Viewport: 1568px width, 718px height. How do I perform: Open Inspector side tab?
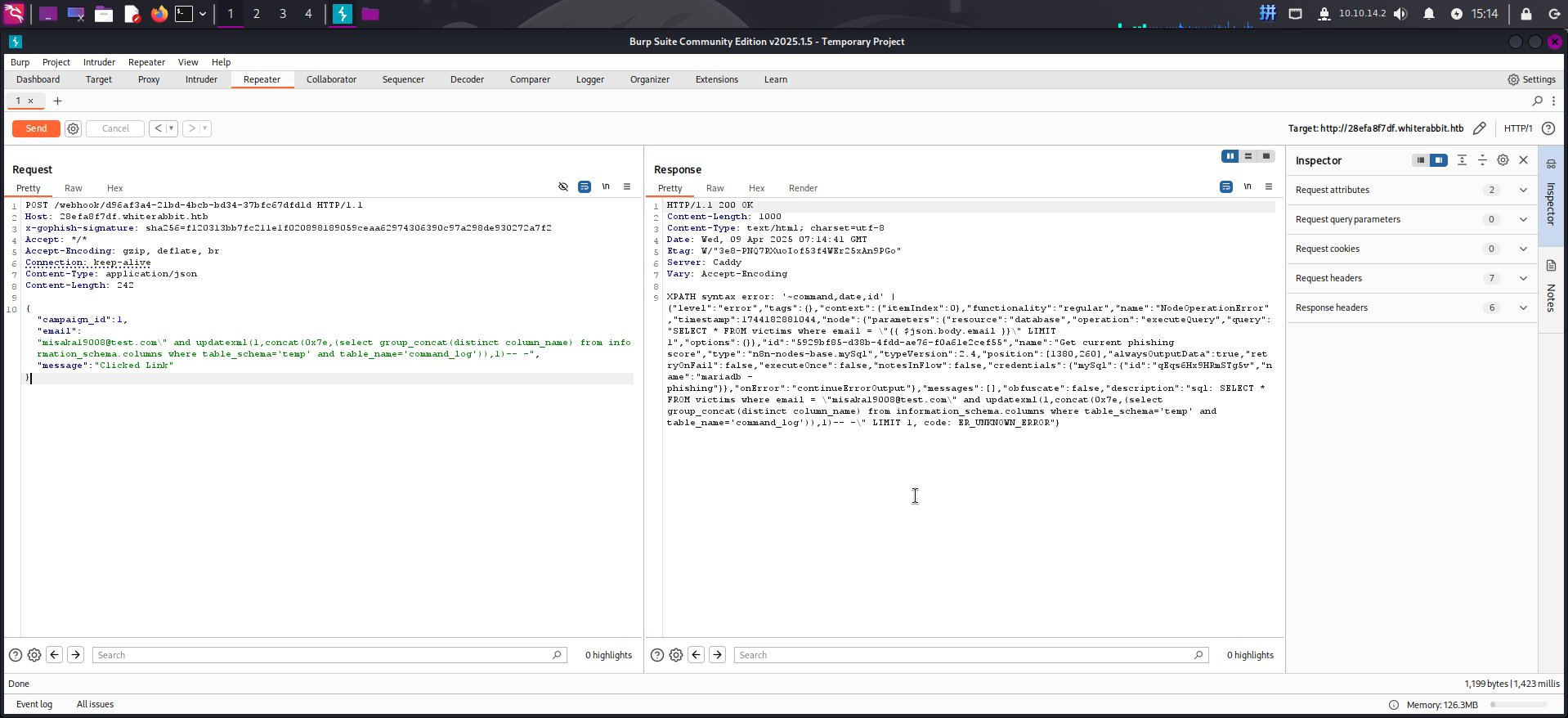[x=1551, y=195]
